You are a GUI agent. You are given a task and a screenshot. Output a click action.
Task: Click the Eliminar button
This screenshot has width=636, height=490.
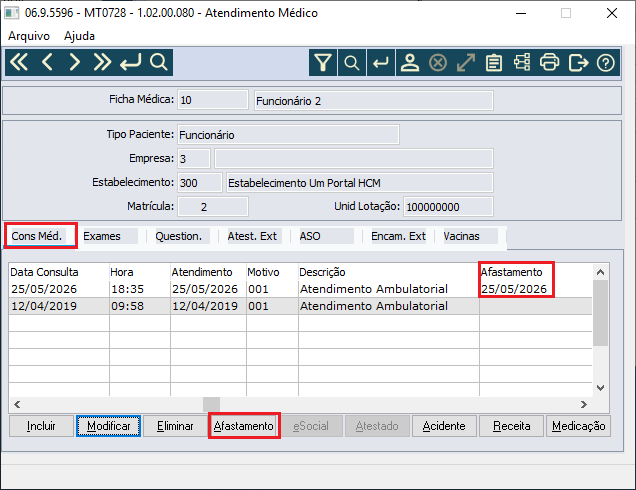[x=175, y=426]
